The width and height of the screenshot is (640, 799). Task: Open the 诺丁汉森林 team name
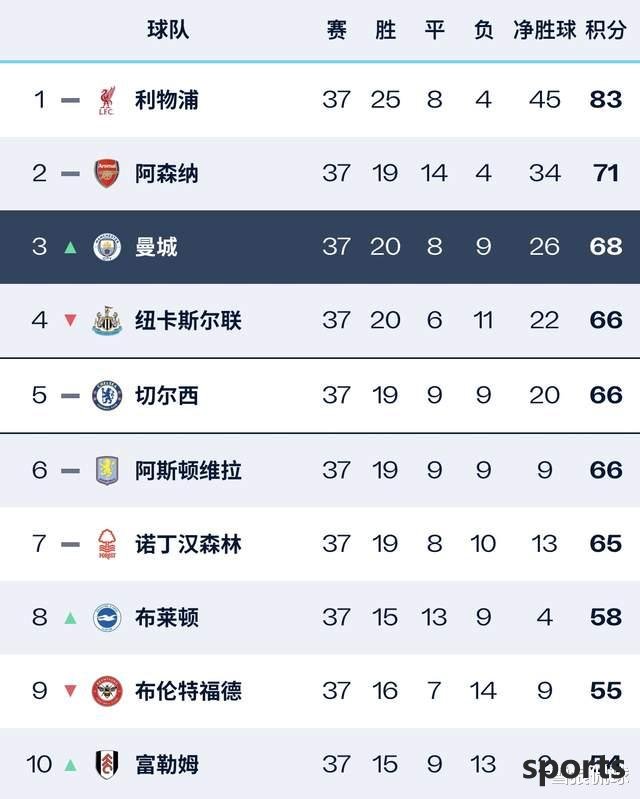tap(188, 544)
